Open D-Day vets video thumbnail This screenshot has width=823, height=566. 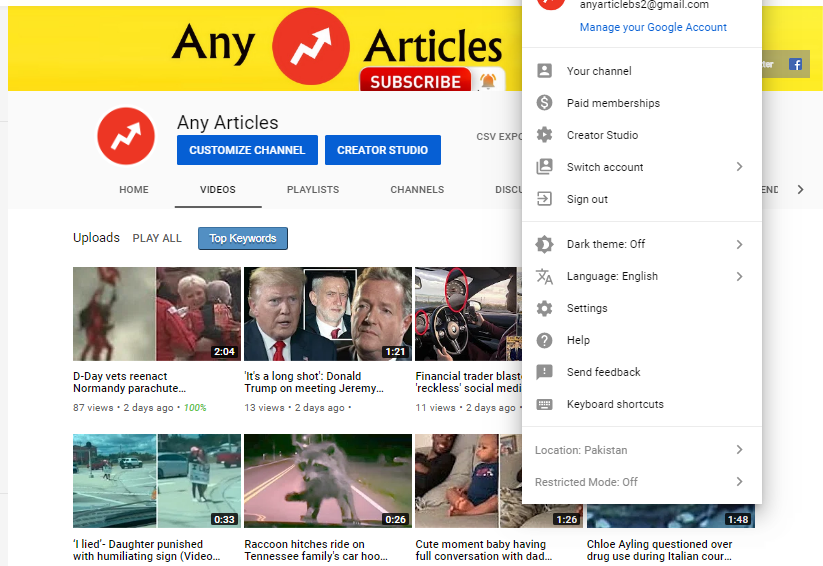[157, 314]
